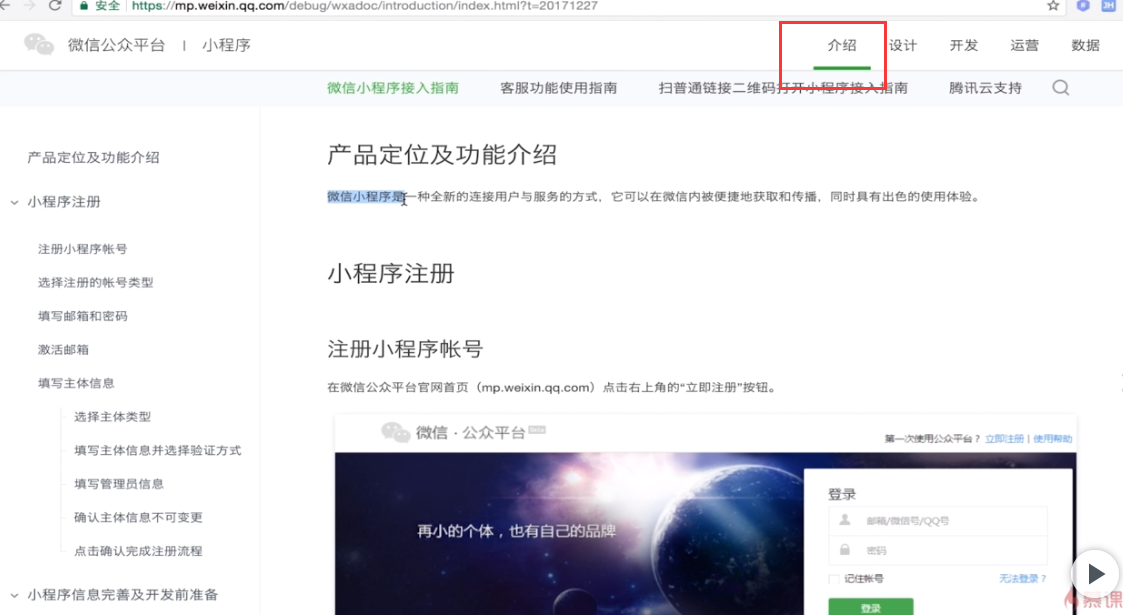Click the lock icon in password field

pos(845,549)
